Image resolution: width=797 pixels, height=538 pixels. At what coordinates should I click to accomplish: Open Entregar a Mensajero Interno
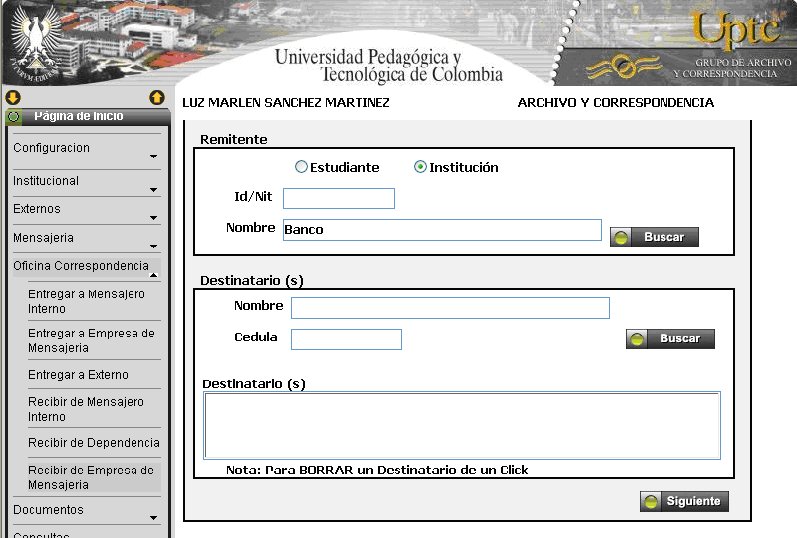(86, 301)
